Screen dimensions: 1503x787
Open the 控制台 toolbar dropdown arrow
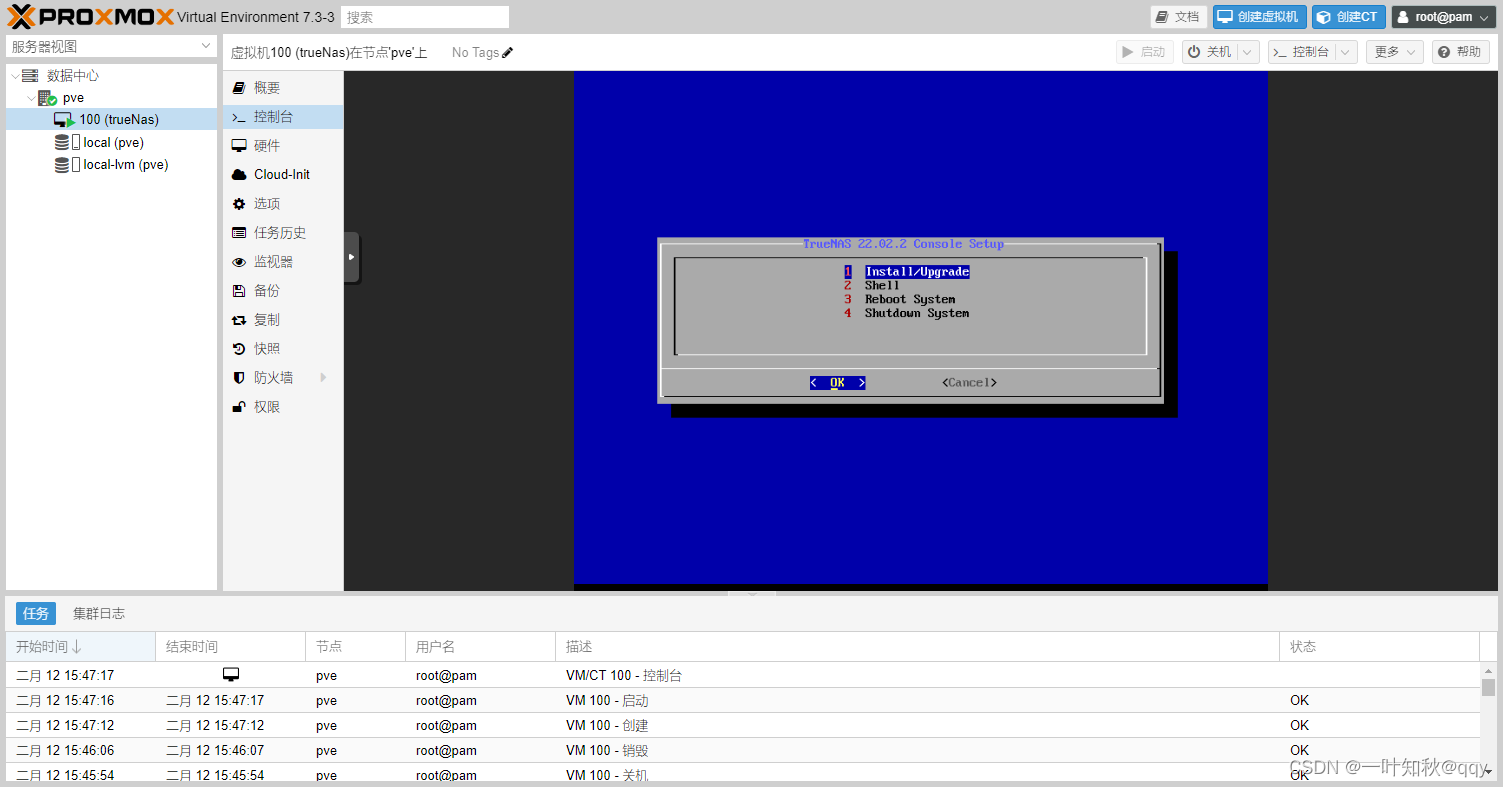[x=1346, y=52]
